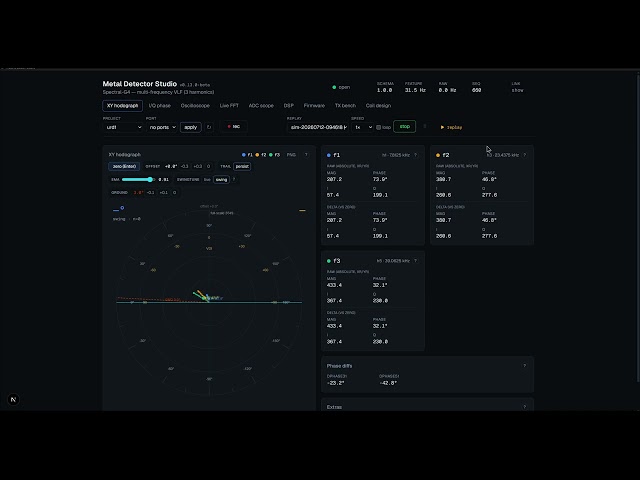Screen dimensions: 640x480
Task: Start recording with the rec button
Action: [233, 127]
